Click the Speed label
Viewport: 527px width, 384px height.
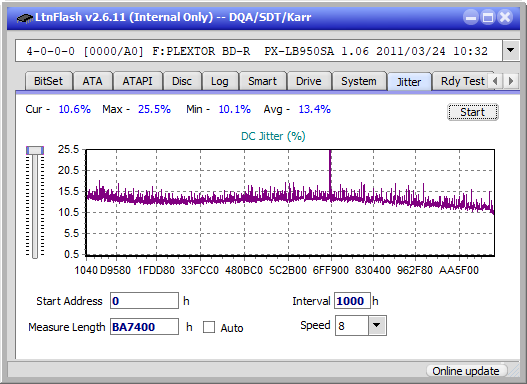[x=315, y=325]
